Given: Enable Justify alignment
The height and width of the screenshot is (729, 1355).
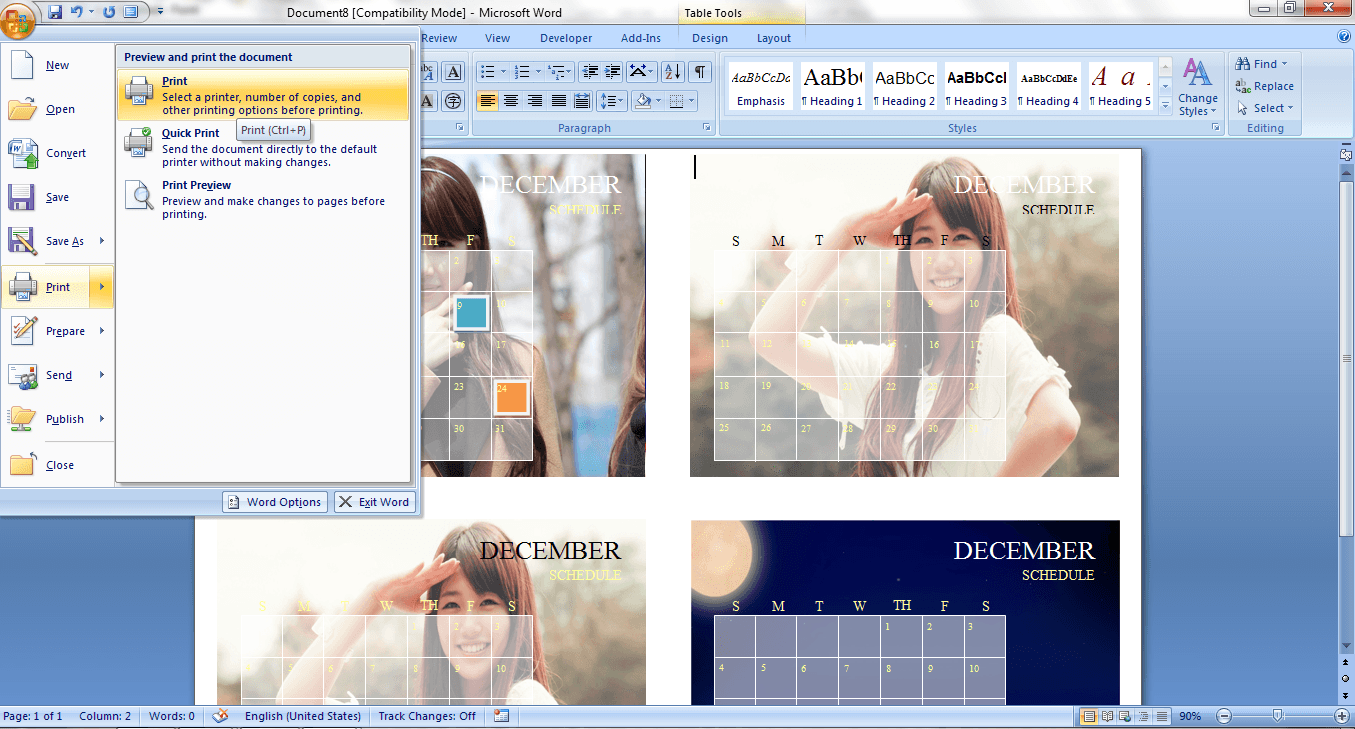Looking at the screenshot, I should (558, 99).
